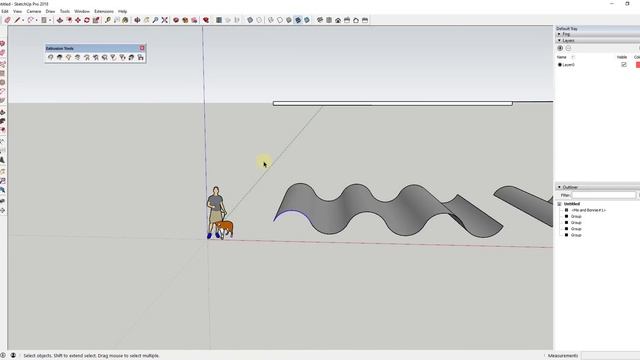The height and width of the screenshot is (360, 640).
Task: Collapse the Layers panel
Action: [x=559, y=40]
